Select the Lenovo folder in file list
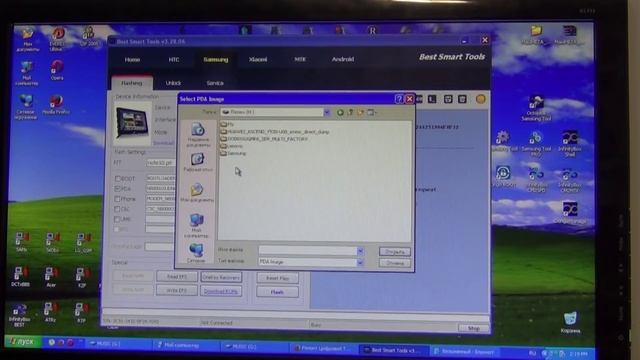 tap(231, 146)
